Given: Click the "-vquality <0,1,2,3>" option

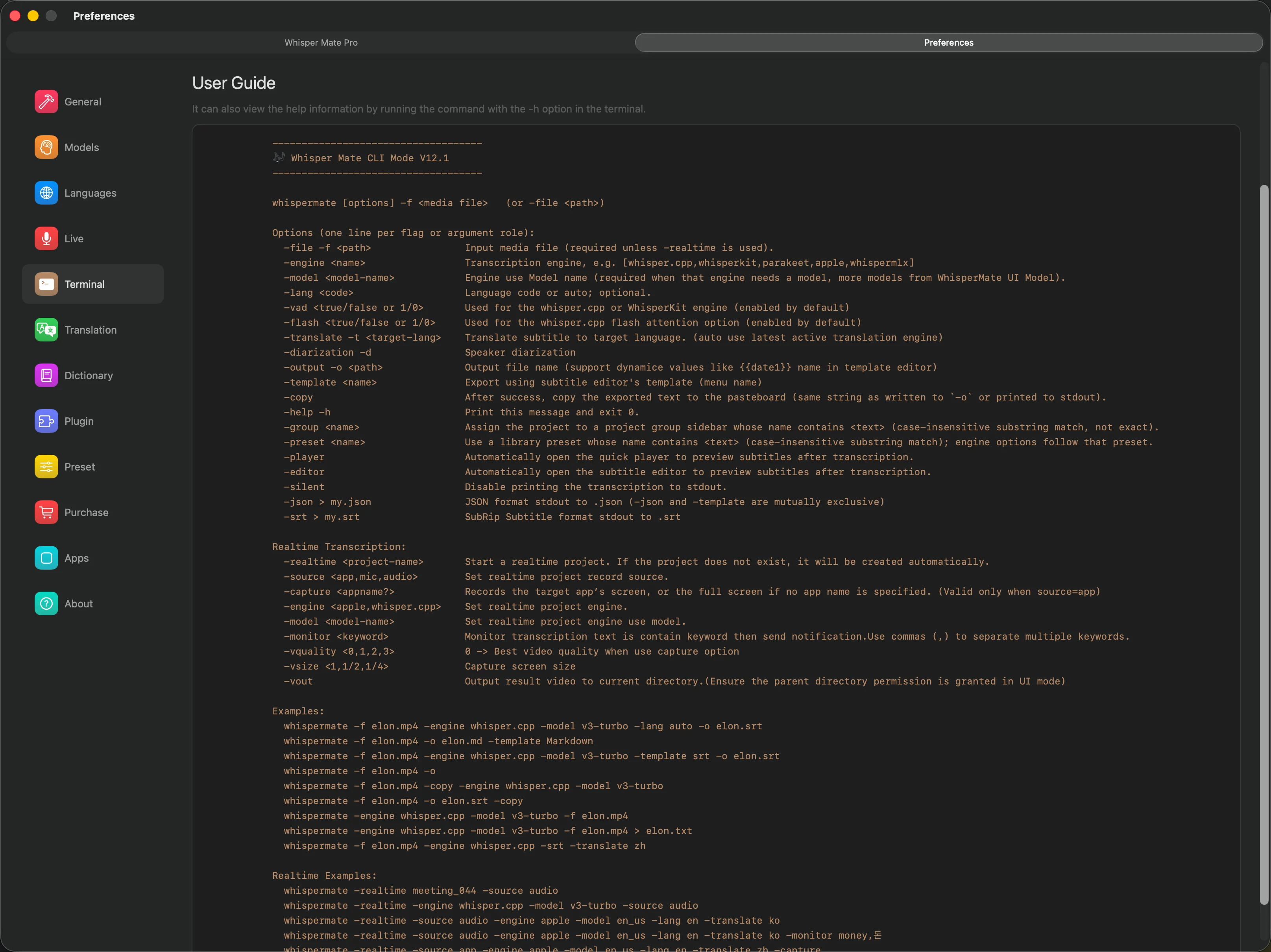Looking at the screenshot, I should point(339,651).
